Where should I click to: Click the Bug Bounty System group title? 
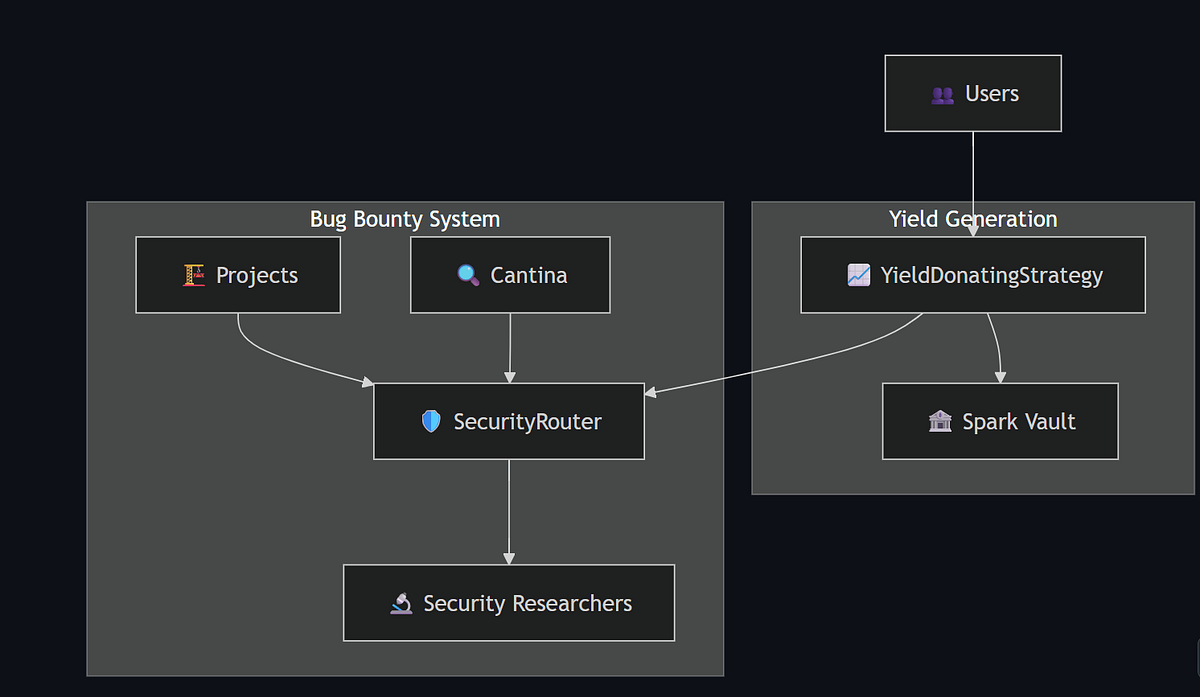pos(405,218)
